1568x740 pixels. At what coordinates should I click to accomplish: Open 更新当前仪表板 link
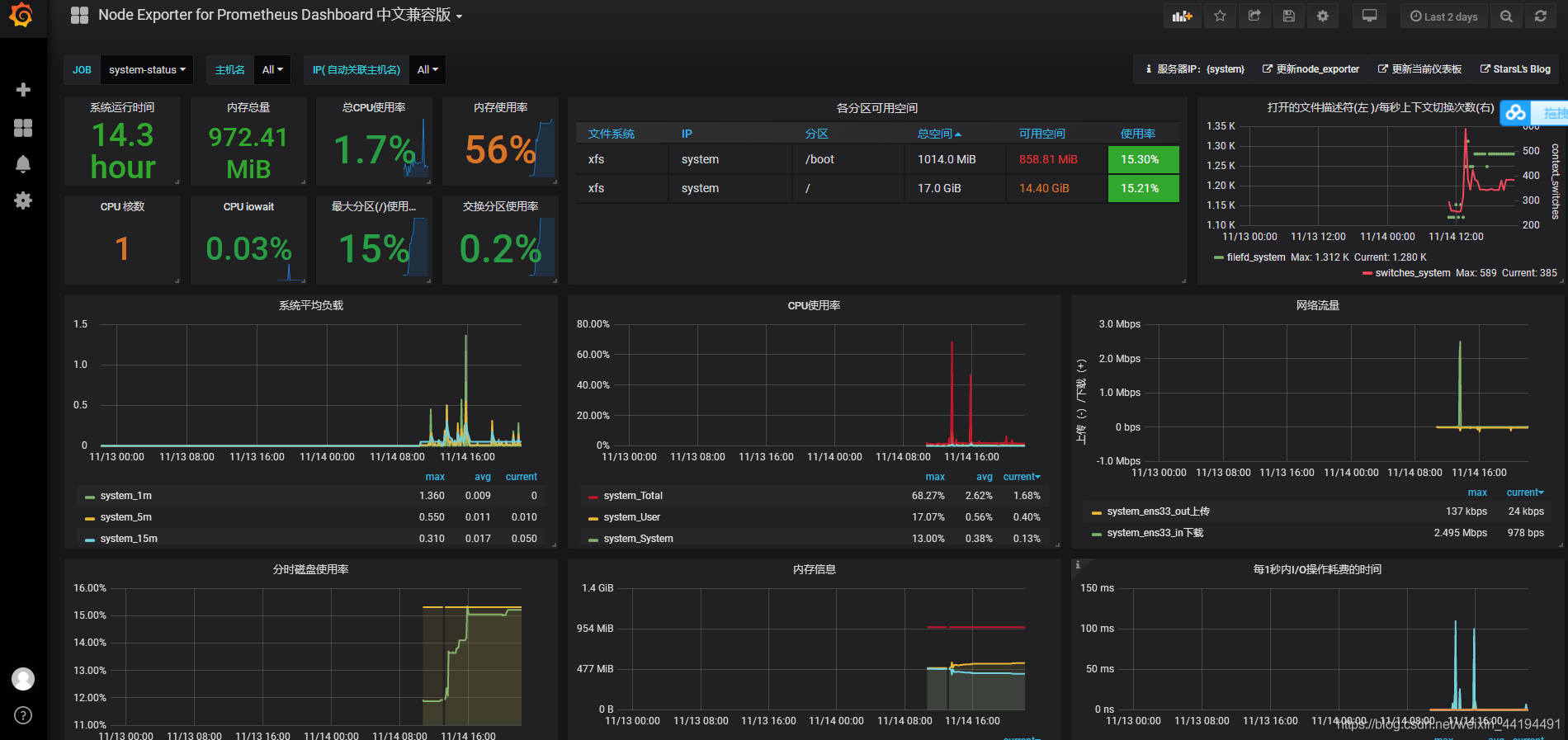(x=1419, y=69)
